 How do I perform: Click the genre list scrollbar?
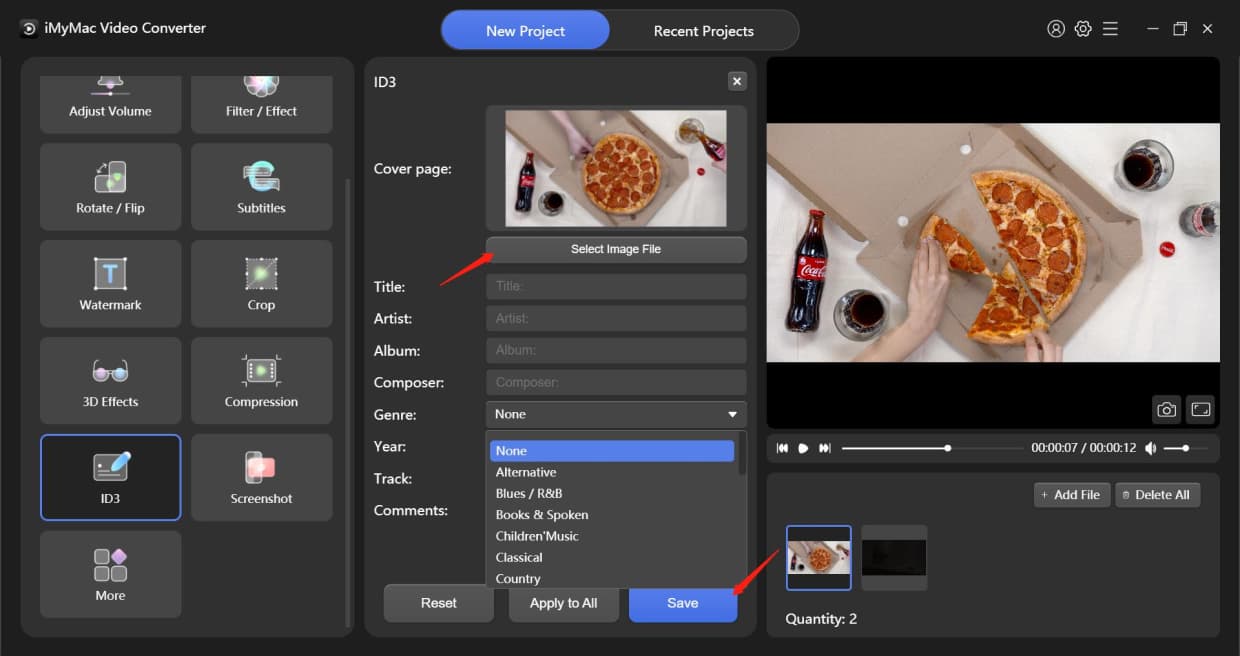[741, 453]
